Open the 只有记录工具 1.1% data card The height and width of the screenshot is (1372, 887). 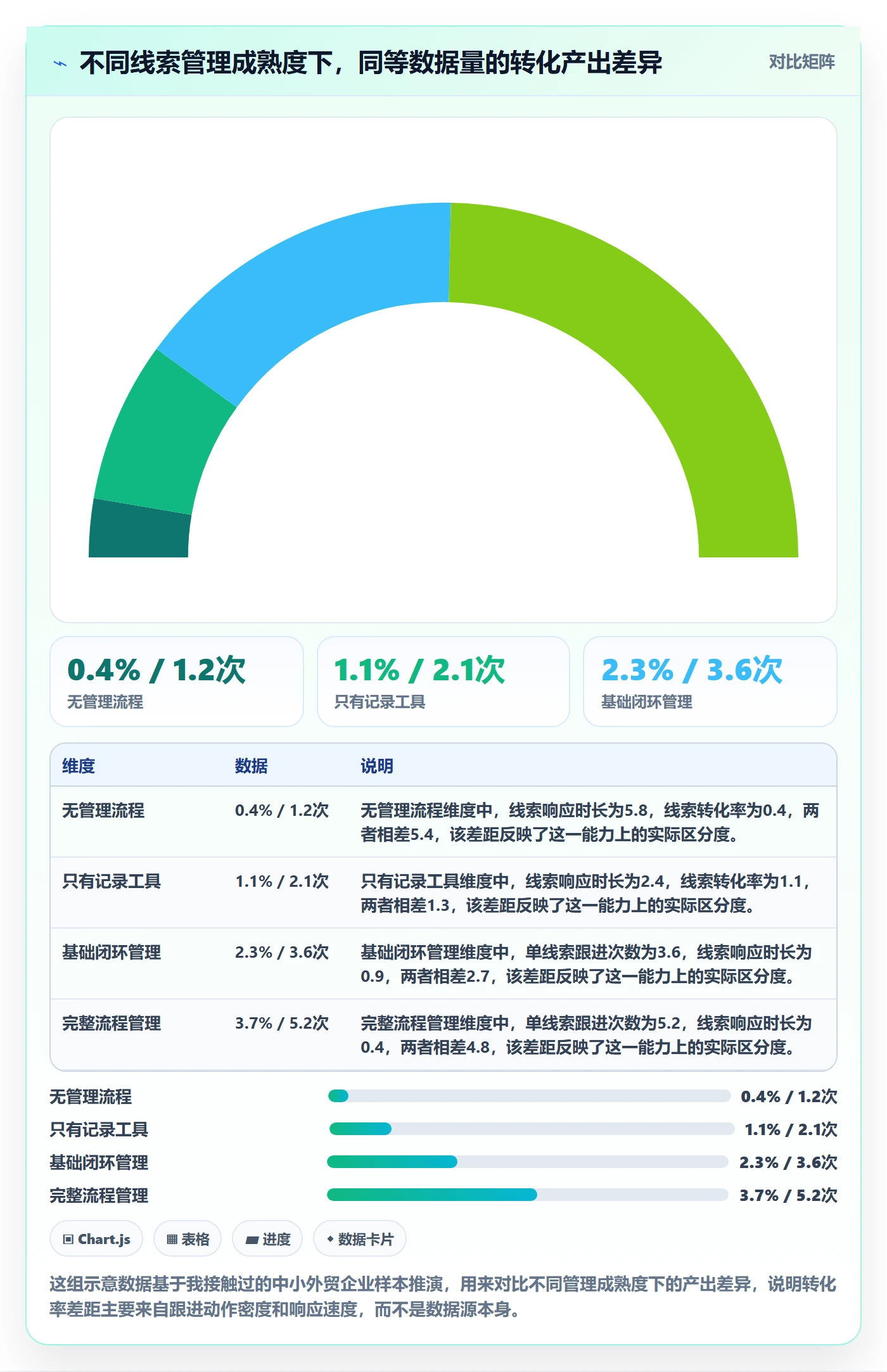(443, 682)
